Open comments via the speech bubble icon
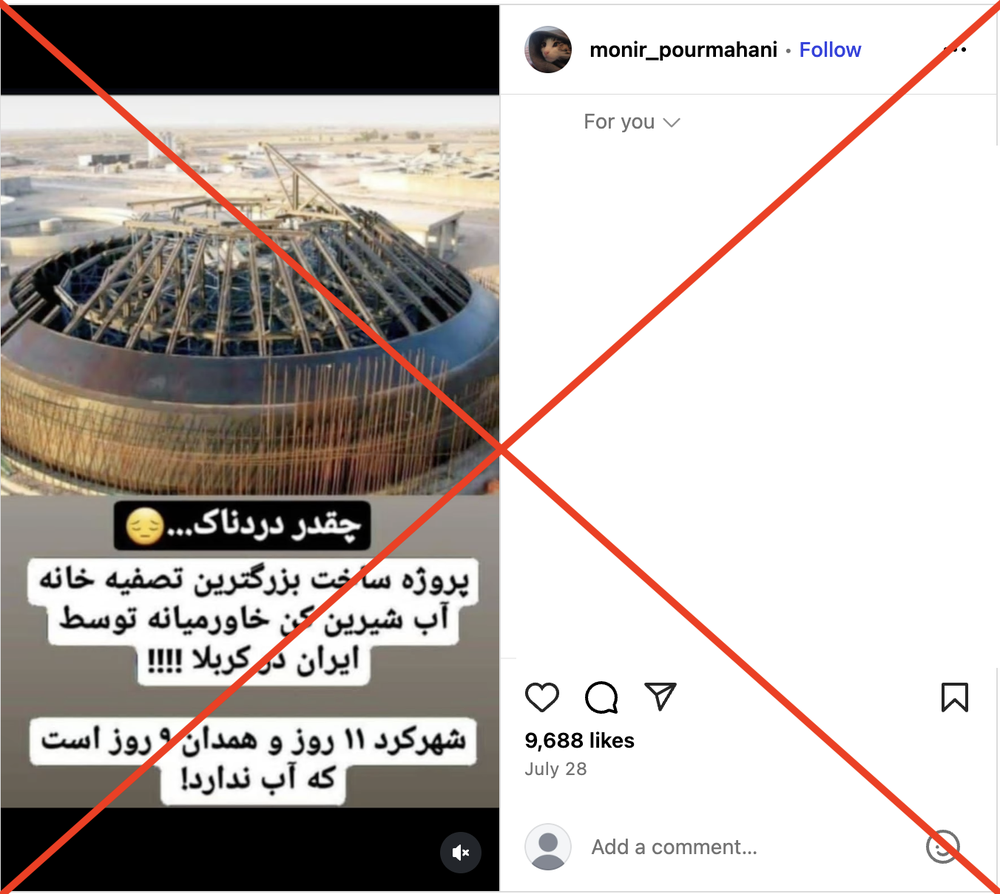This screenshot has height=894, width=1000. click(x=601, y=696)
